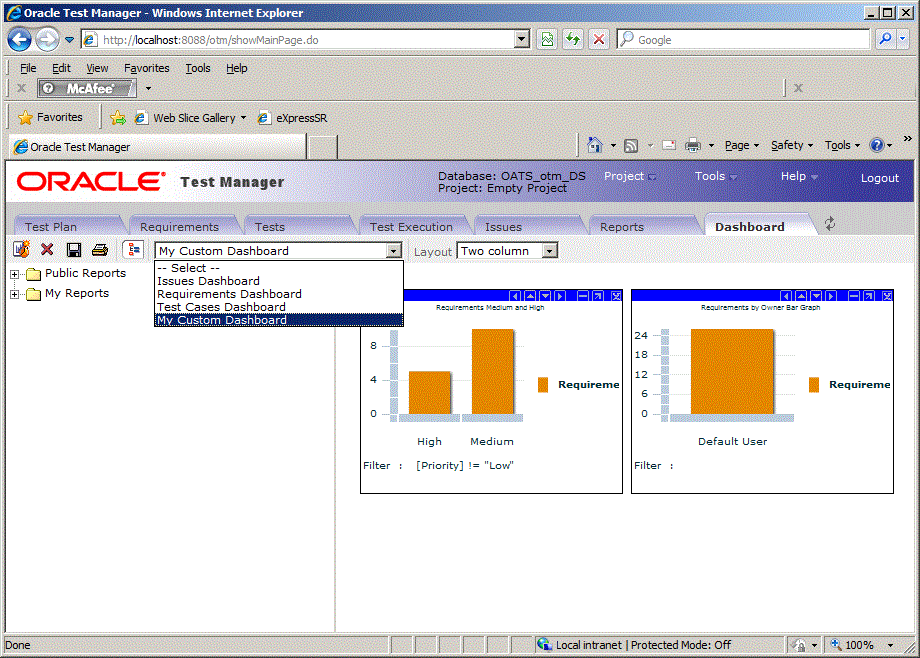Open the My Custom Dashboard dropdown arrow
Screen dimensions: 920x658
[x=394, y=251]
